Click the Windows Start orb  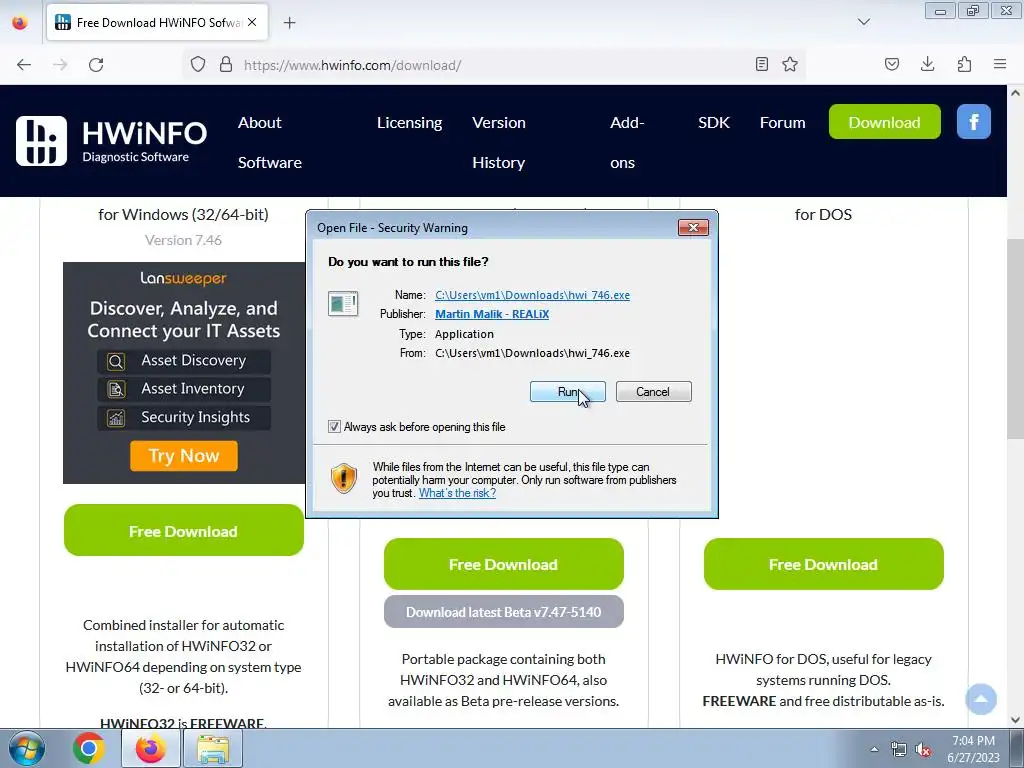(x=27, y=748)
